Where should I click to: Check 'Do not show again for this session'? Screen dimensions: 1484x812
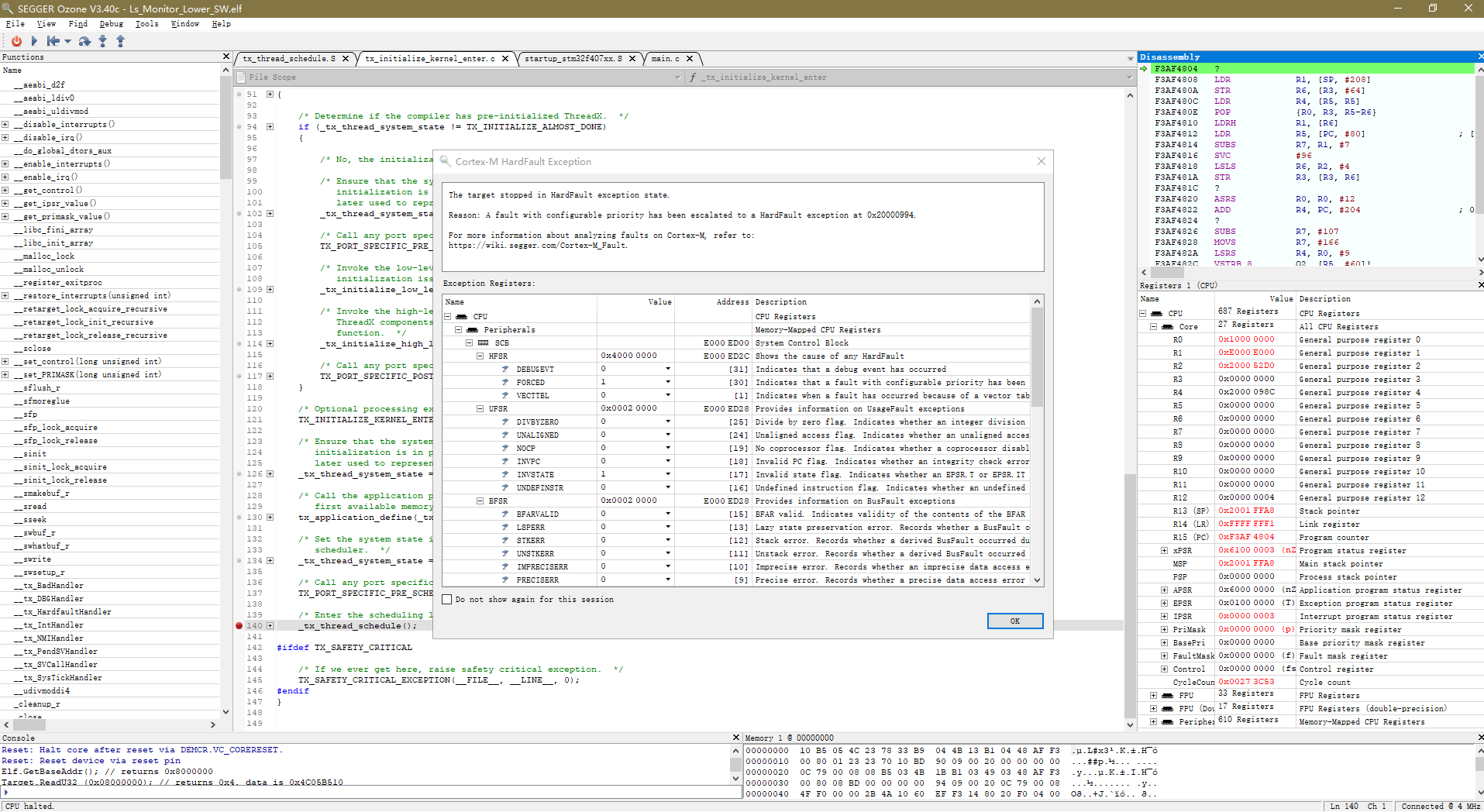tap(447, 600)
